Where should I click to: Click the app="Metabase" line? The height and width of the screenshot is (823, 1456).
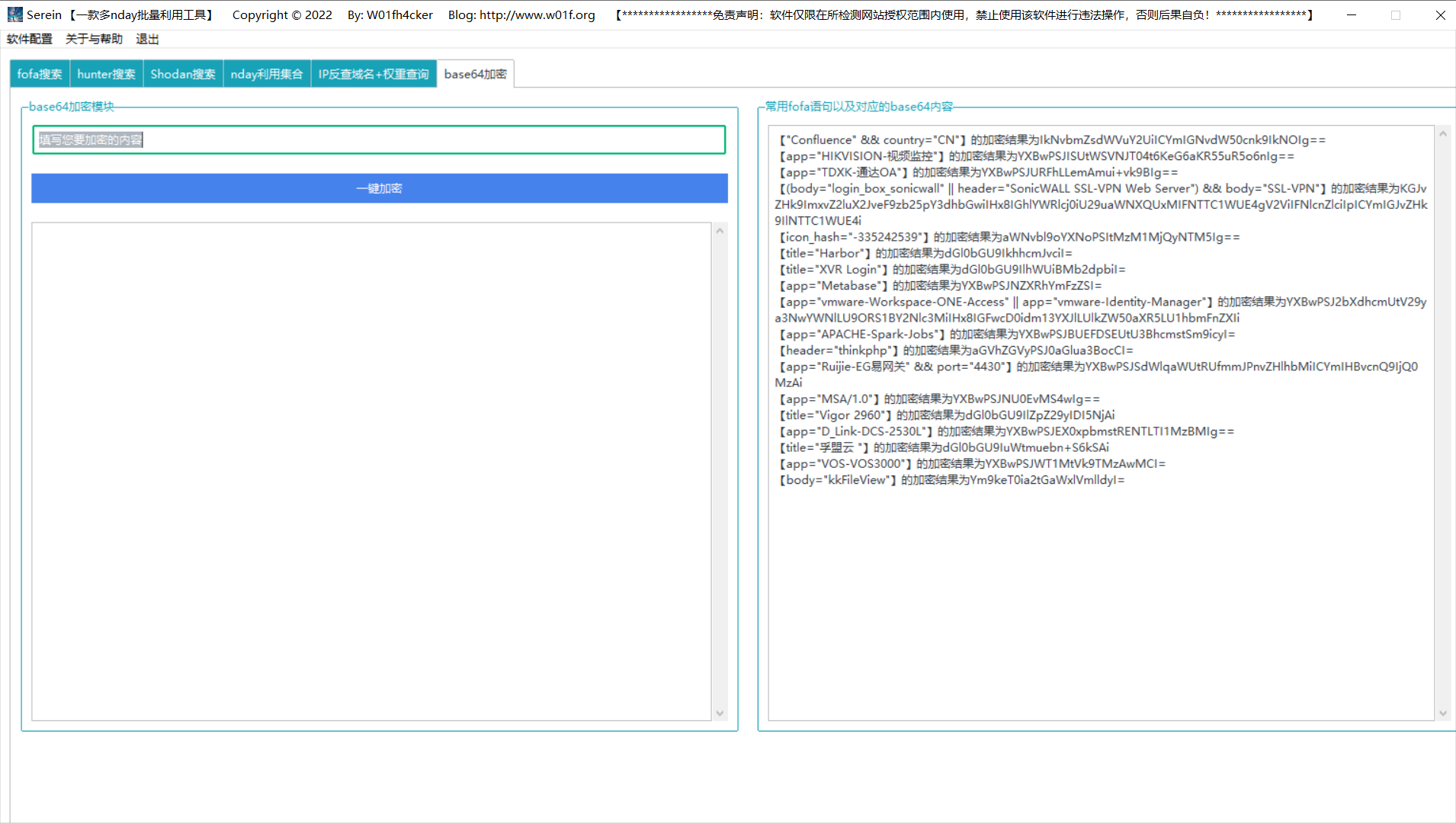pos(938,286)
